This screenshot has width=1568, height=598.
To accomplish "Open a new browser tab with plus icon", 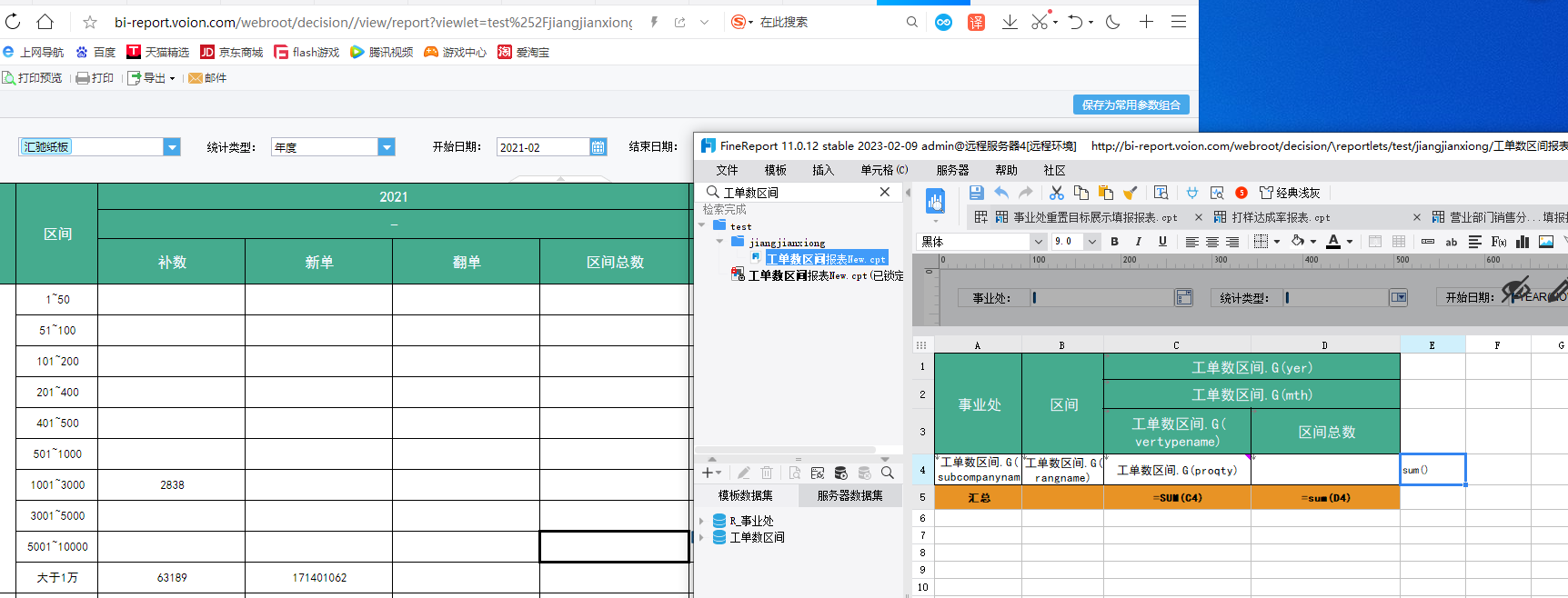I will (1146, 22).
